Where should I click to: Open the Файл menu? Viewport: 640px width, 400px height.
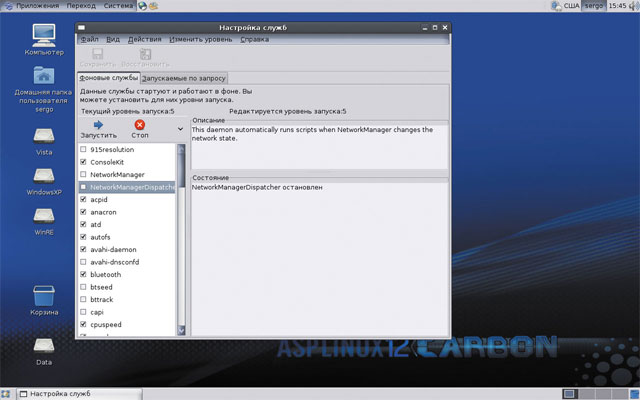(x=89, y=40)
